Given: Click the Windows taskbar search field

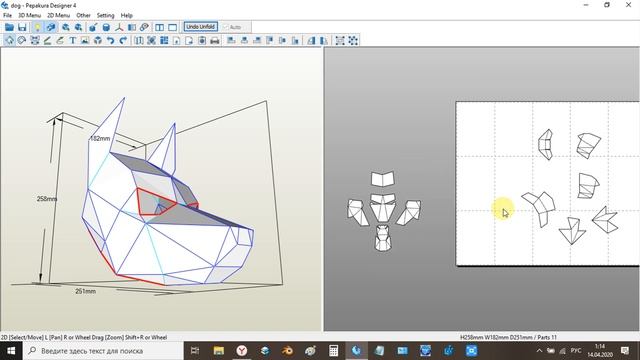Looking at the screenshot, I should click(x=103, y=351).
